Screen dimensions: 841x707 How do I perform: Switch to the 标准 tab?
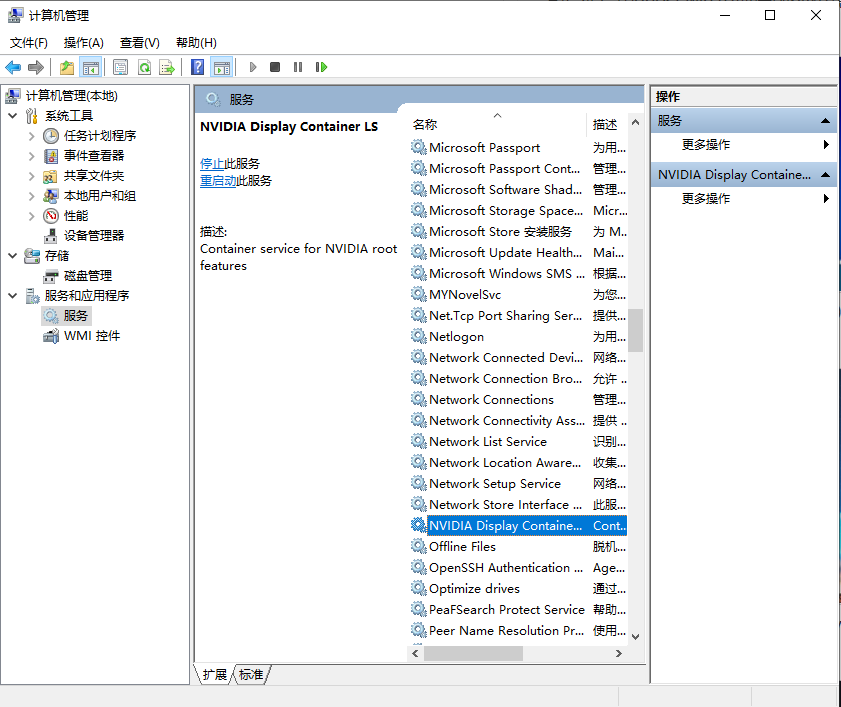(x=251, y=675)
